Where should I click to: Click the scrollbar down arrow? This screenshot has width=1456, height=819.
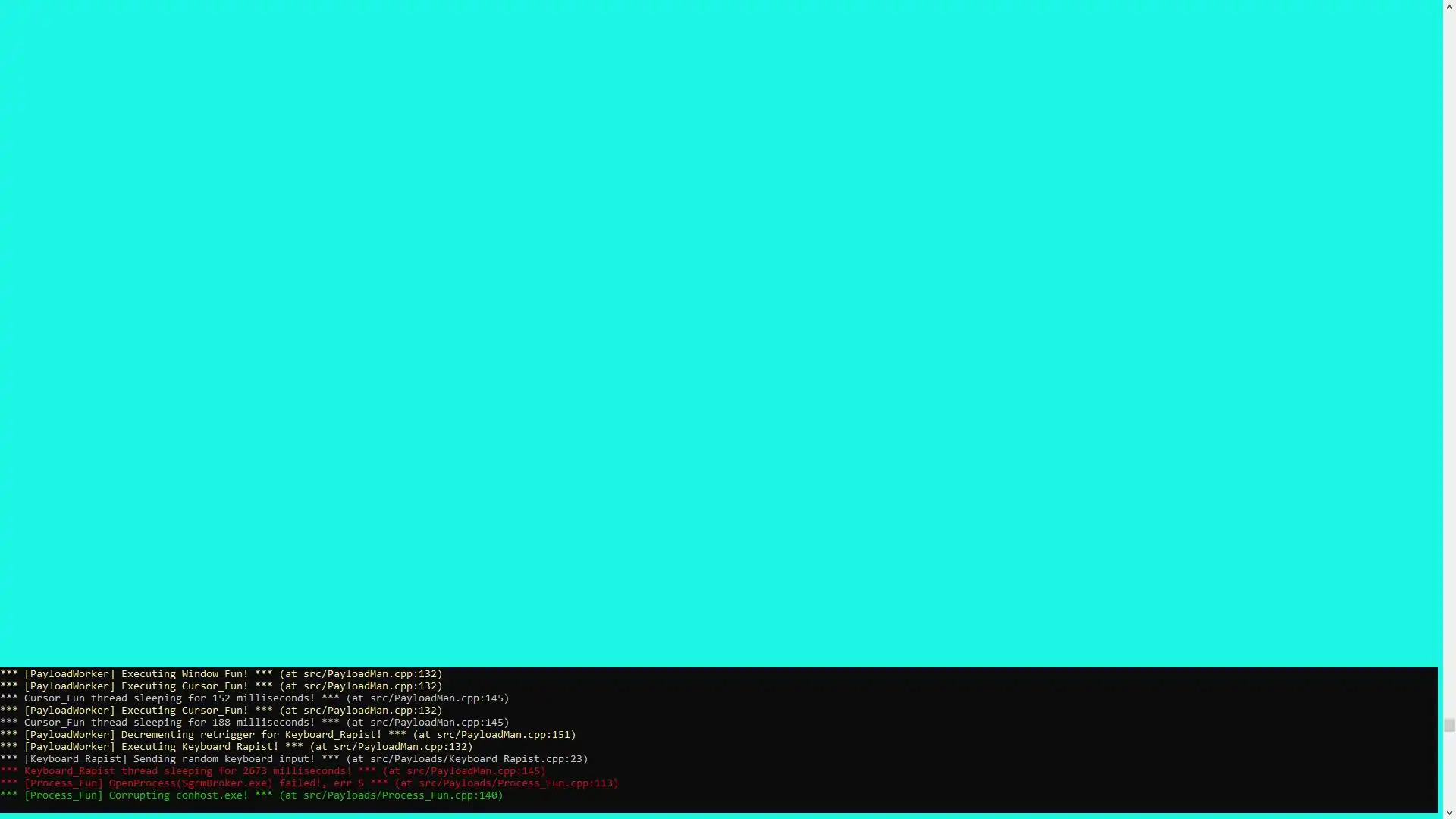pyautogui.click(x=1449, y=813)
